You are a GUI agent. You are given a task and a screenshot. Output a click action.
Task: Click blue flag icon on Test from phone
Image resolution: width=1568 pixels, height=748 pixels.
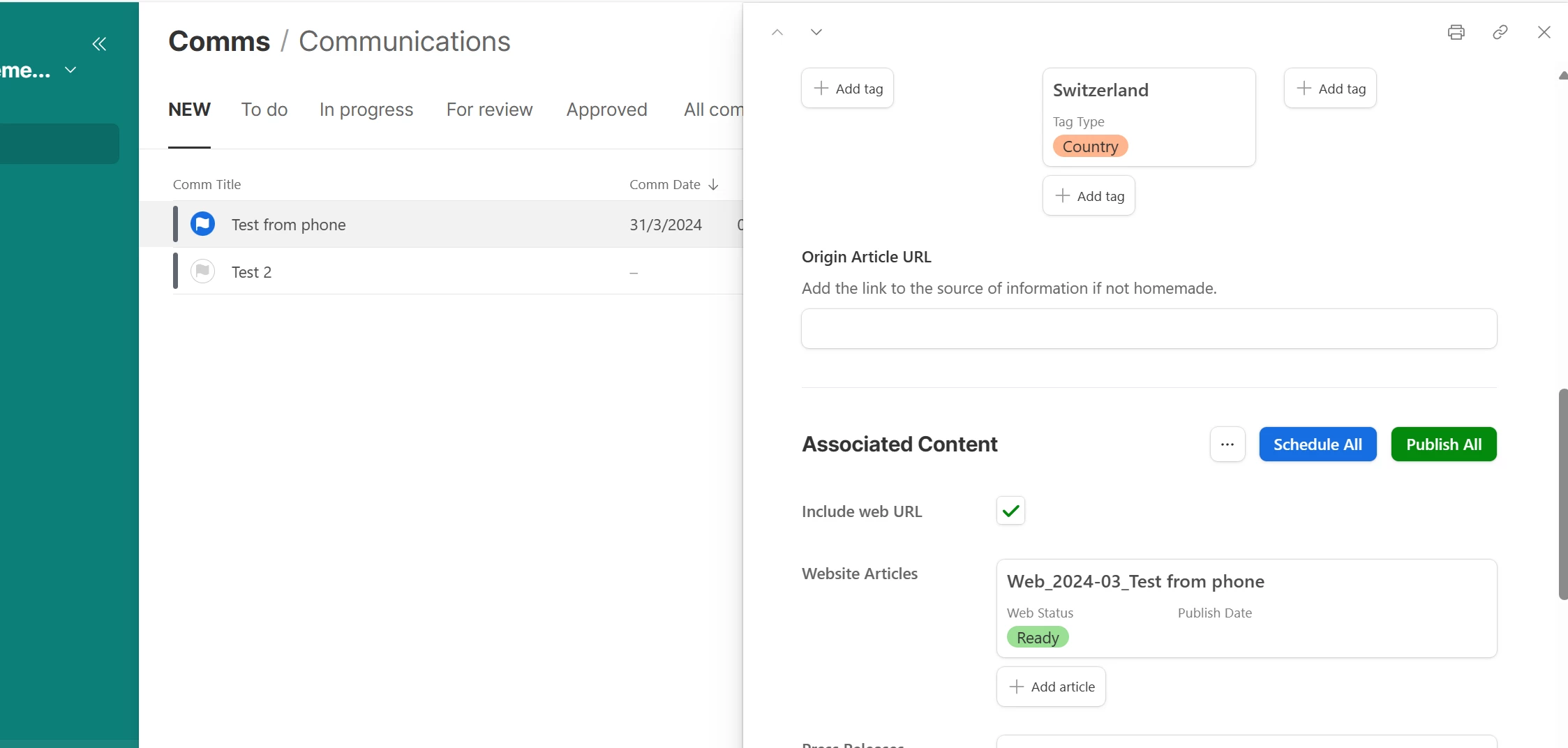[x=202, y=224]
